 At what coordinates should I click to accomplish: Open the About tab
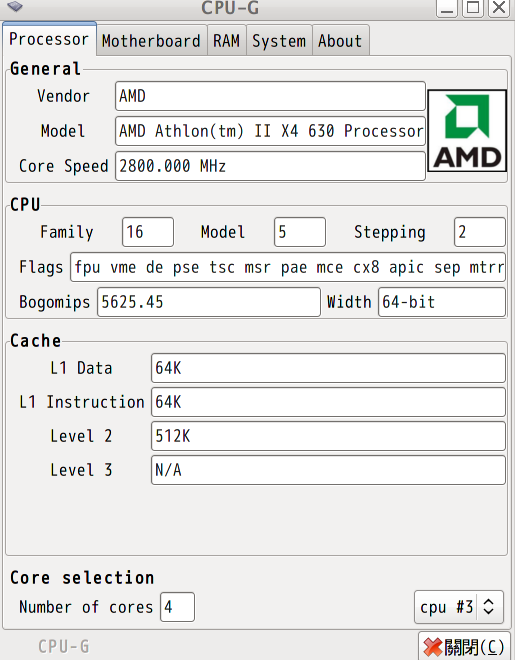(340, 41)
